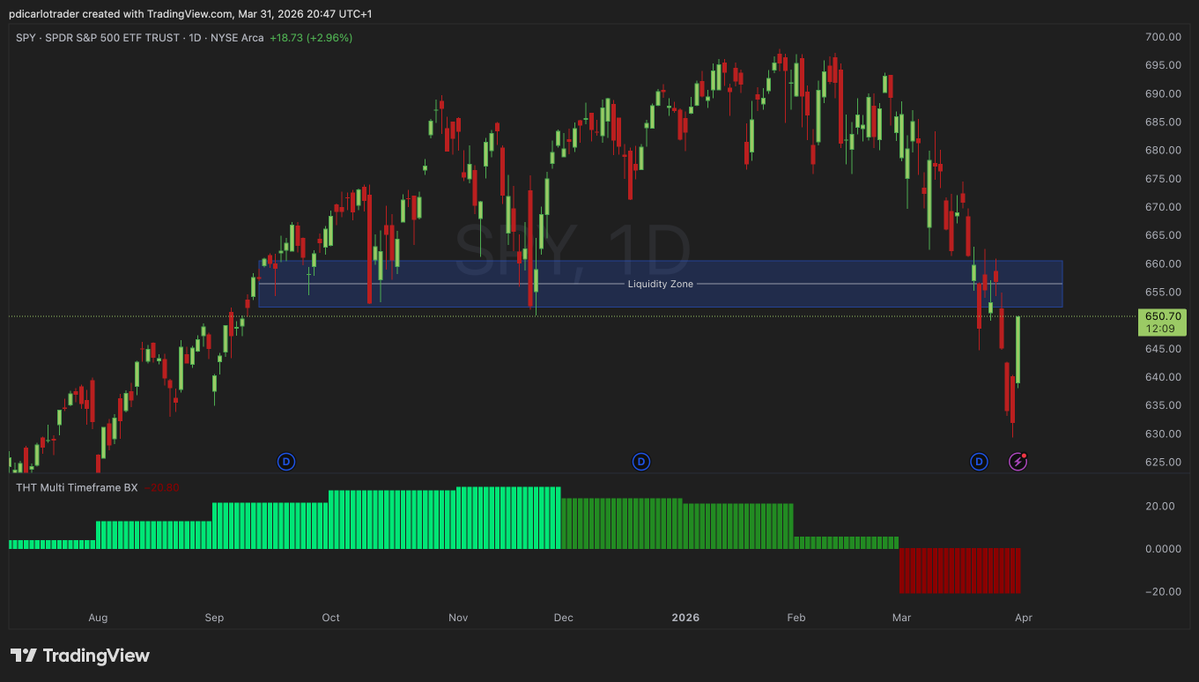Viewport: 1199px width, 682px height.
Task: Click the 660.00 price axis label
Action: pyautogui.click(x=1162, y=264)
